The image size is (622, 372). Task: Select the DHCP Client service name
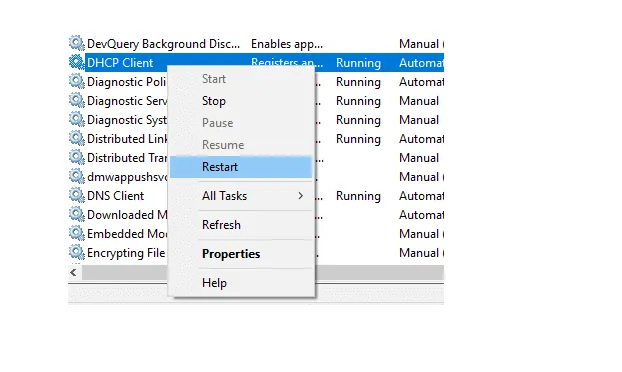[120, 63]
